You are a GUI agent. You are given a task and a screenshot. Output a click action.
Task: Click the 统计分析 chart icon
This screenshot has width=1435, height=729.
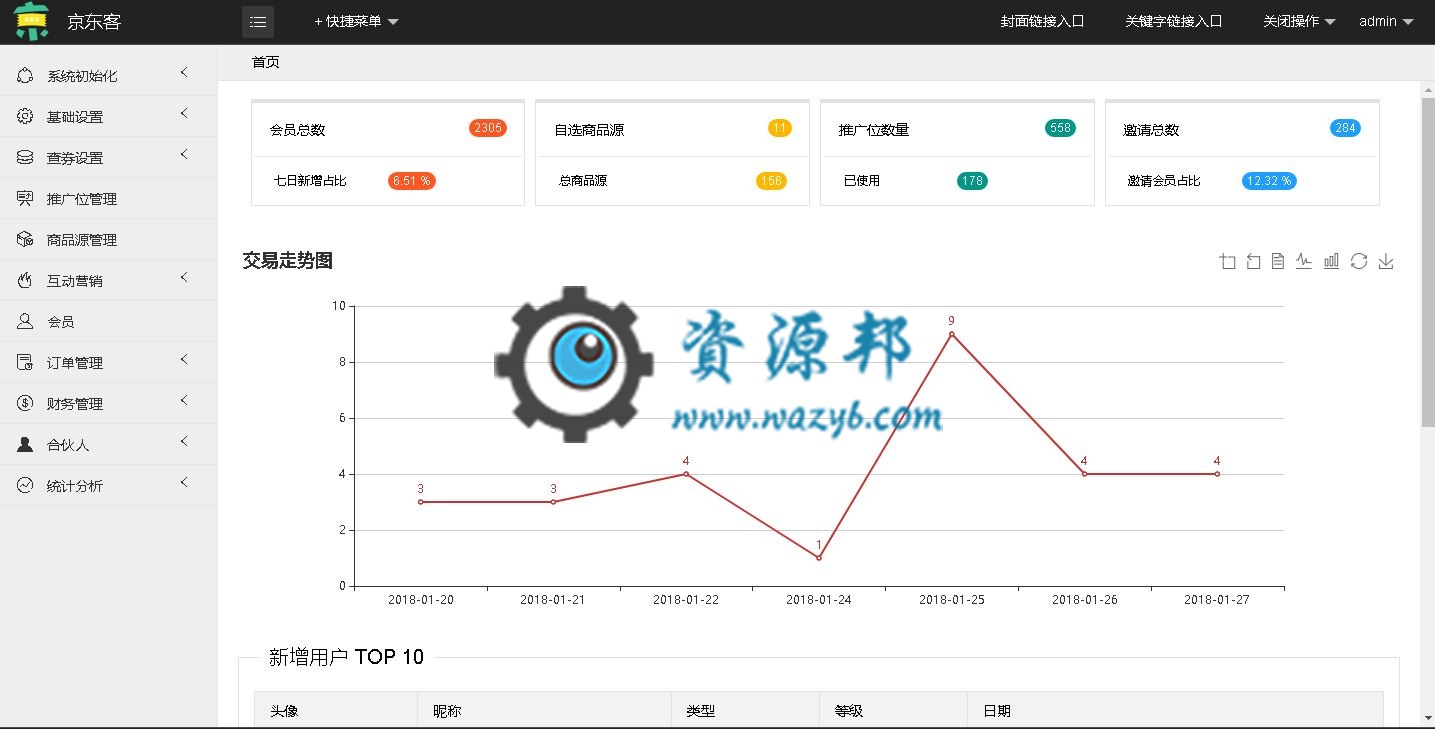pos(25,486)
